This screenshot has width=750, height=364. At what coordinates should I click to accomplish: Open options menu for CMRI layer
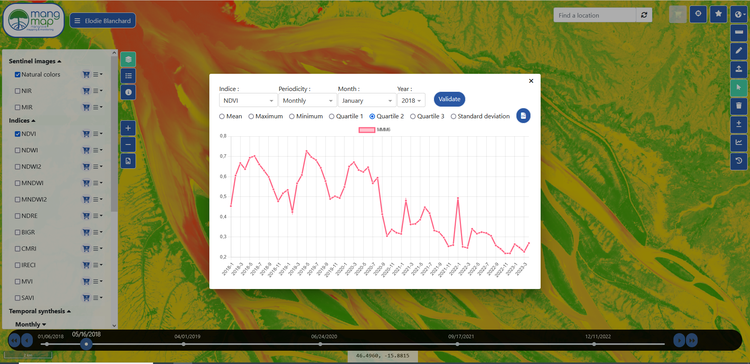pos(98,249)
